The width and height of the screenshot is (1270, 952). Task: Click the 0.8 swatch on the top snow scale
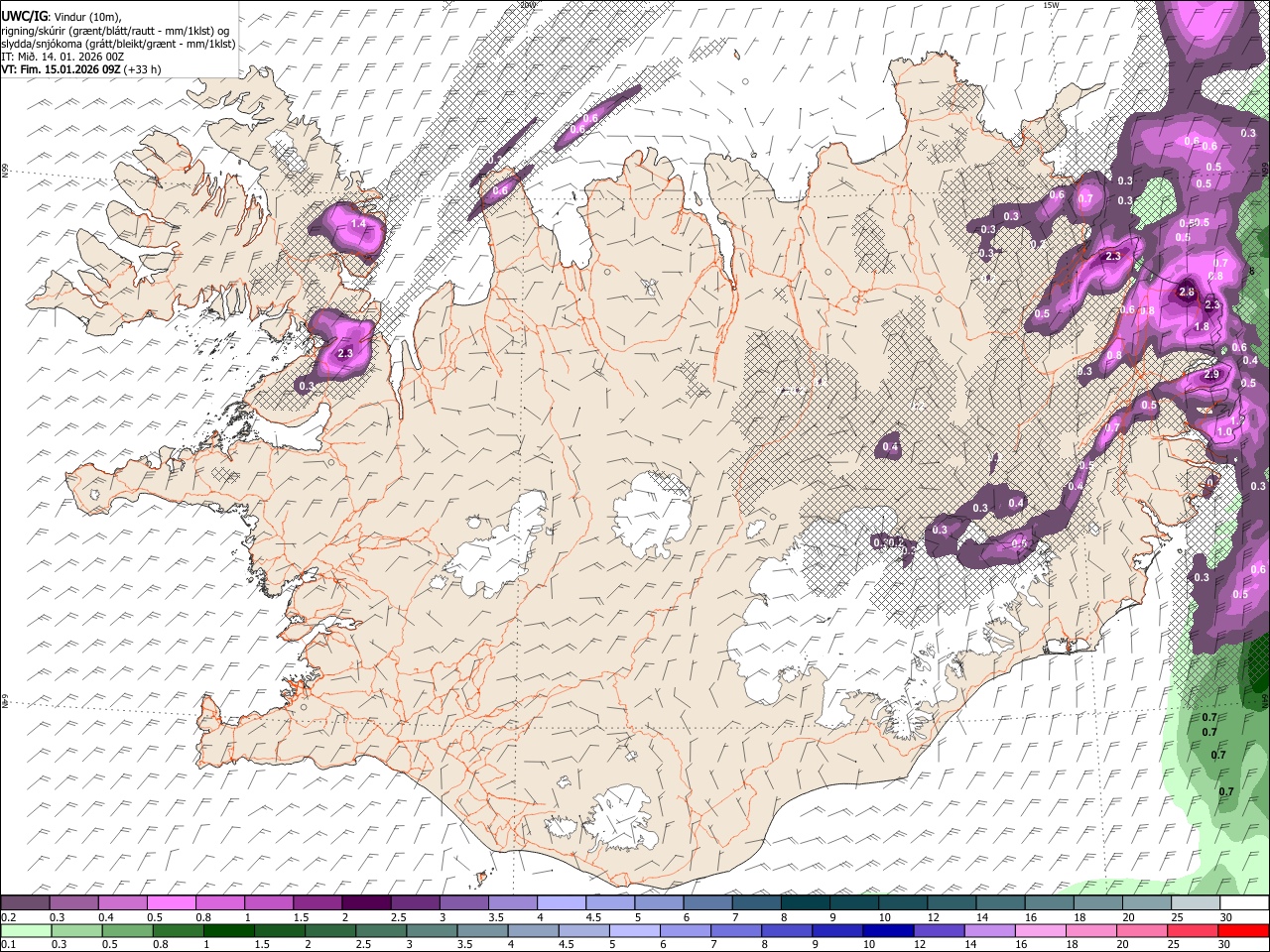(x=219, y=902)
